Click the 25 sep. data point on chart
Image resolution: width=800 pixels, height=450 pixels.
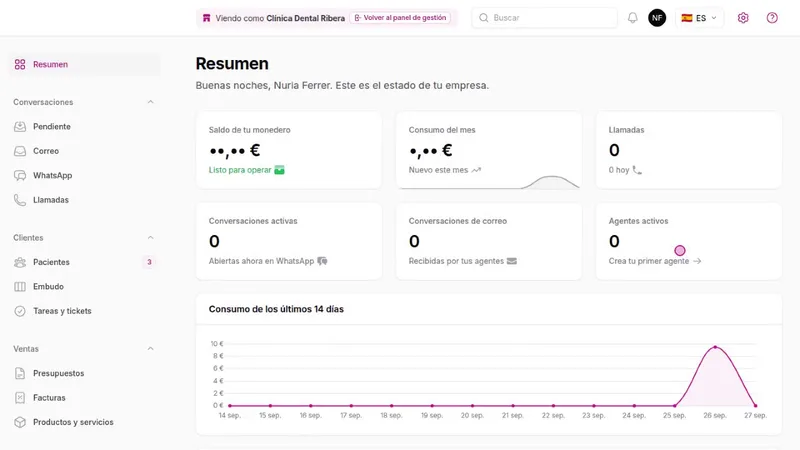click(x=674, y=406)
